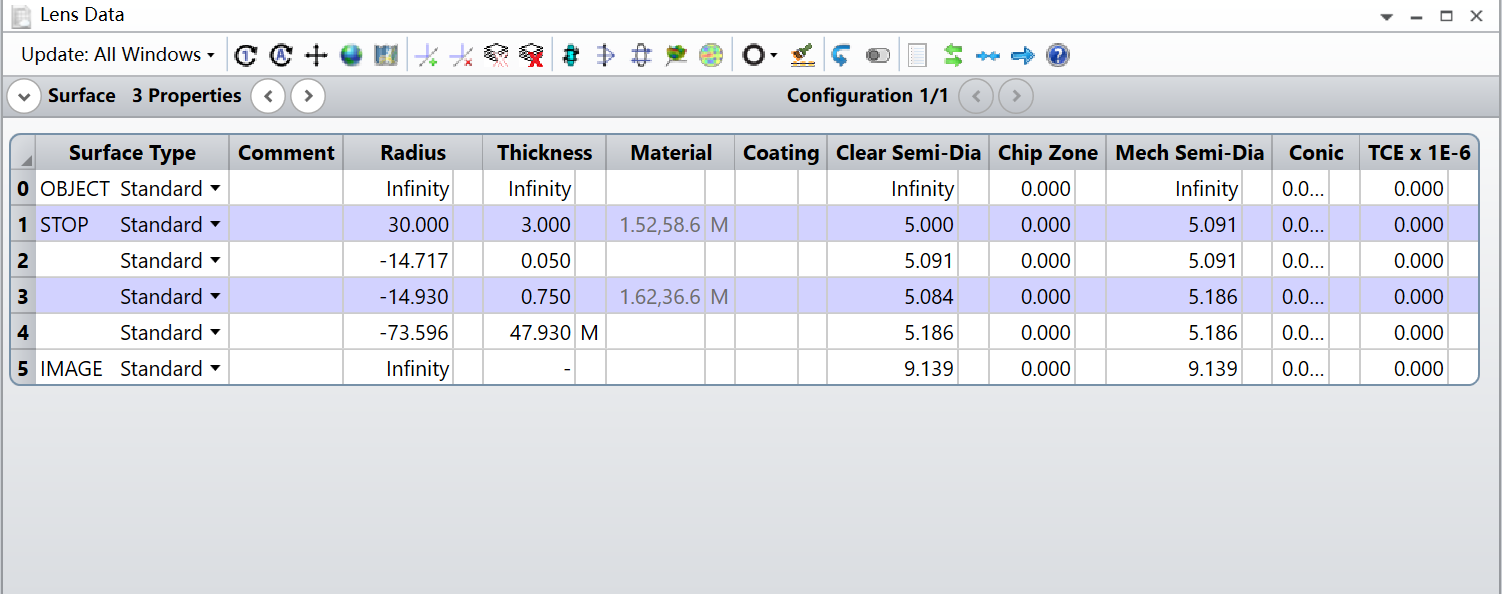The image size is (1502, 594).
Task: Click the colorful circular data map icon
Action: point(711,55)
